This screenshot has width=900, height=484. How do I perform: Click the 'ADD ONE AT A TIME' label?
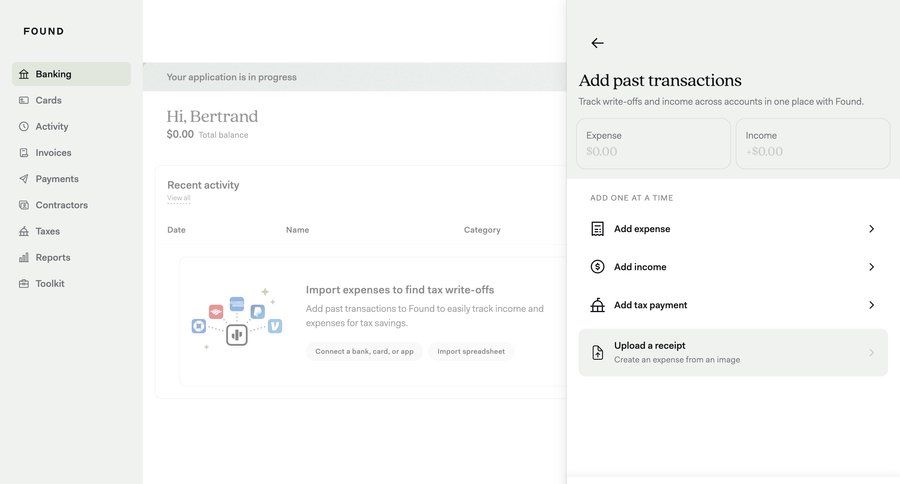(x=631, y=198)
